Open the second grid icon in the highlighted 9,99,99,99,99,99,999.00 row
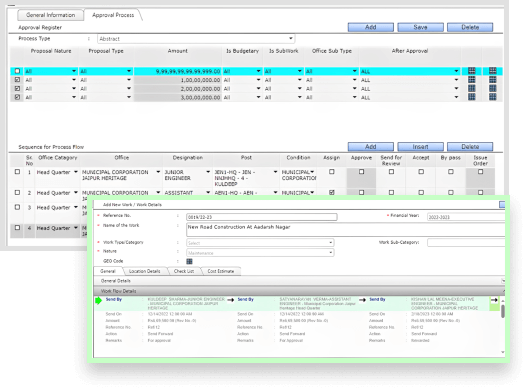529x392 pixels. point(493,71)
